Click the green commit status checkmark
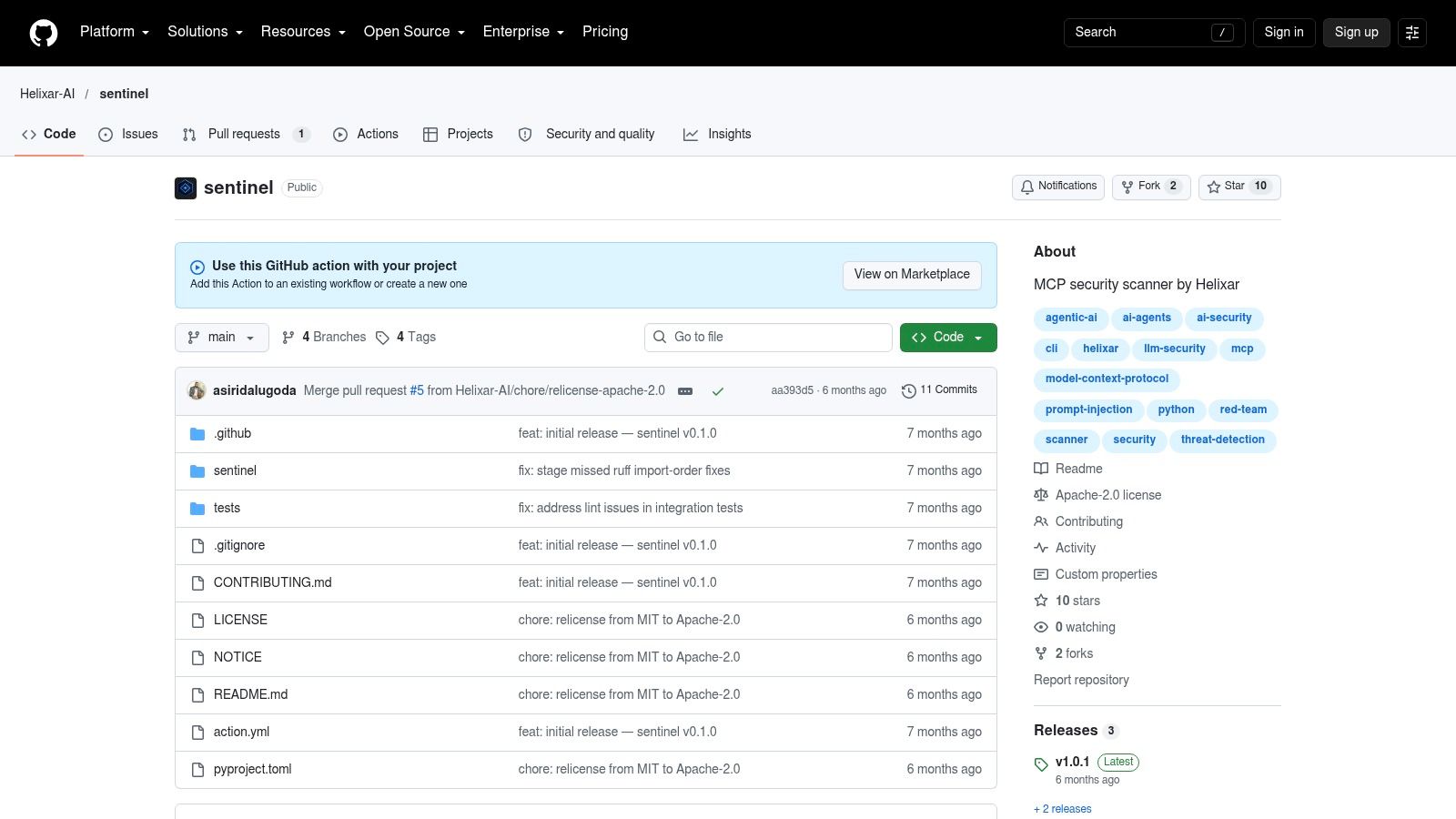This screenshot has height=819, width=1456. (718, 391)
